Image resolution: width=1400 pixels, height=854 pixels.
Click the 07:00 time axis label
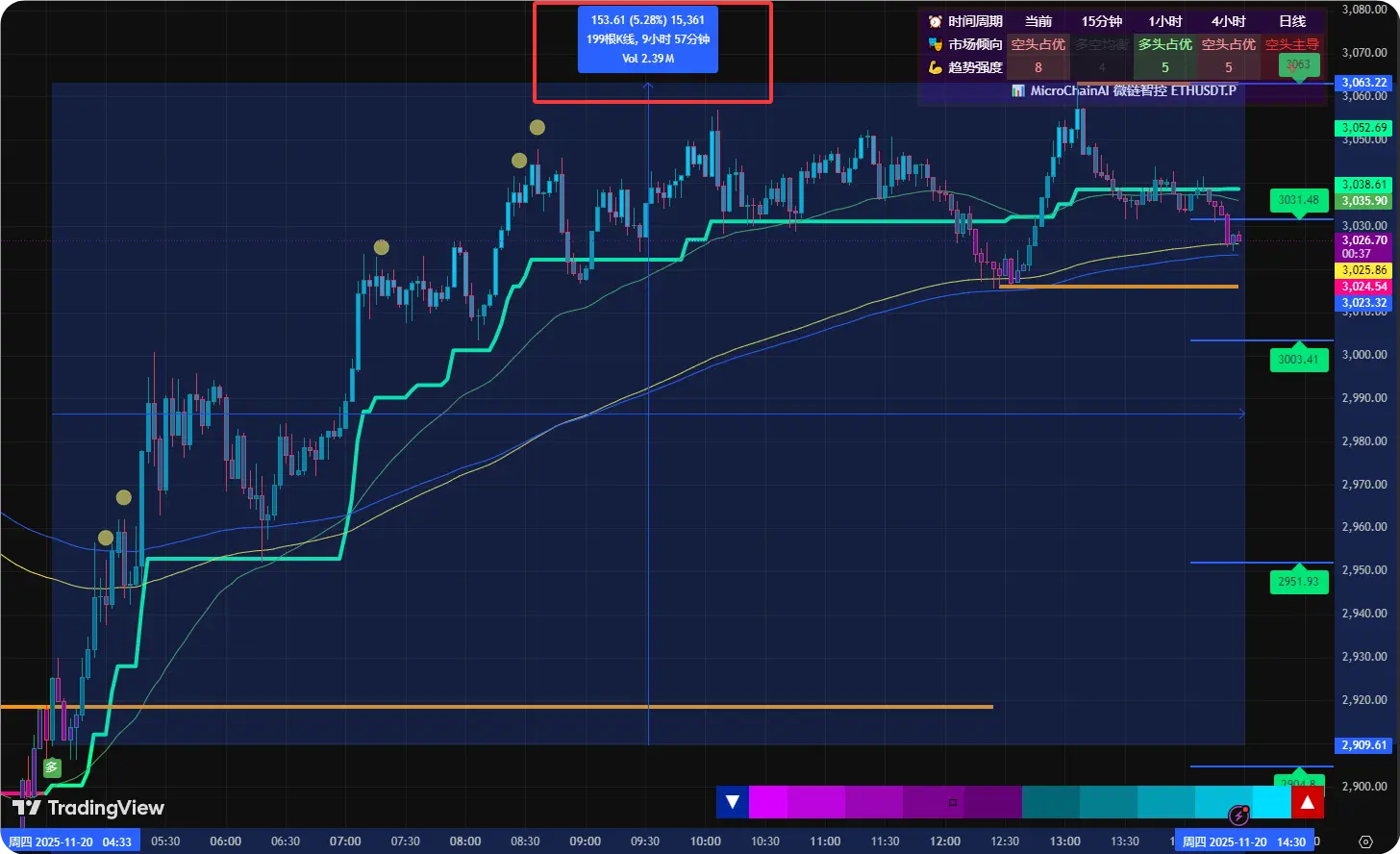coord(345,841)
